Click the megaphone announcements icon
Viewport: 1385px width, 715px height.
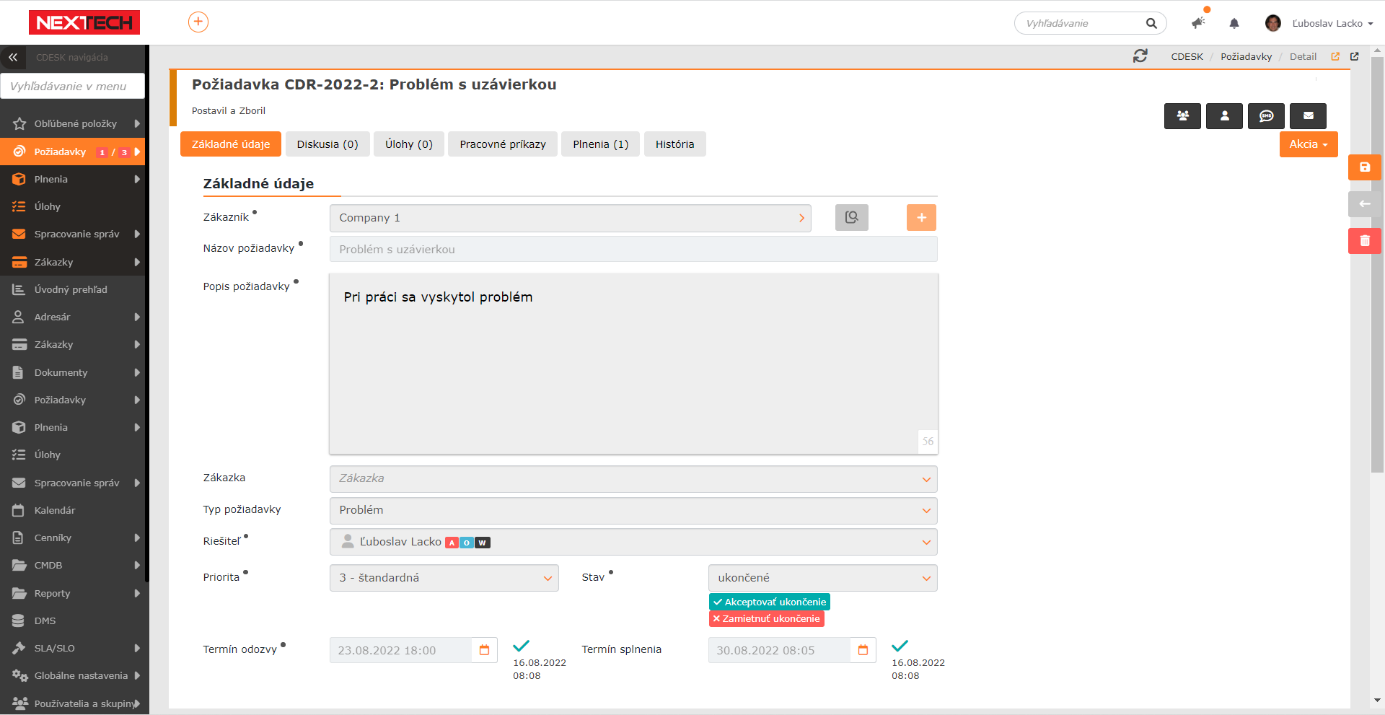pyautogui.click(x=1198, y=23)
